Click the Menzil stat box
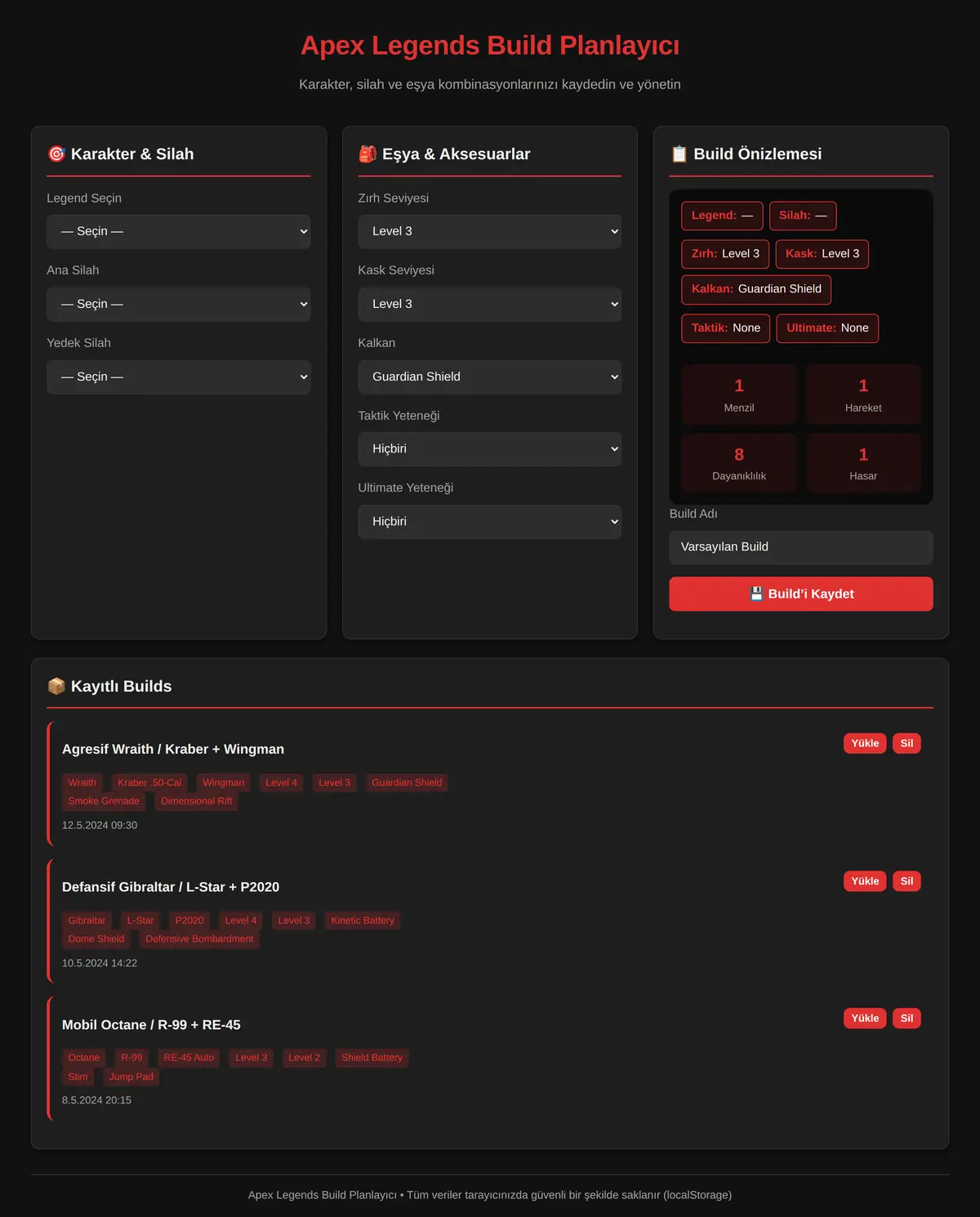The image size is (980, 1217). coord(739,395)
